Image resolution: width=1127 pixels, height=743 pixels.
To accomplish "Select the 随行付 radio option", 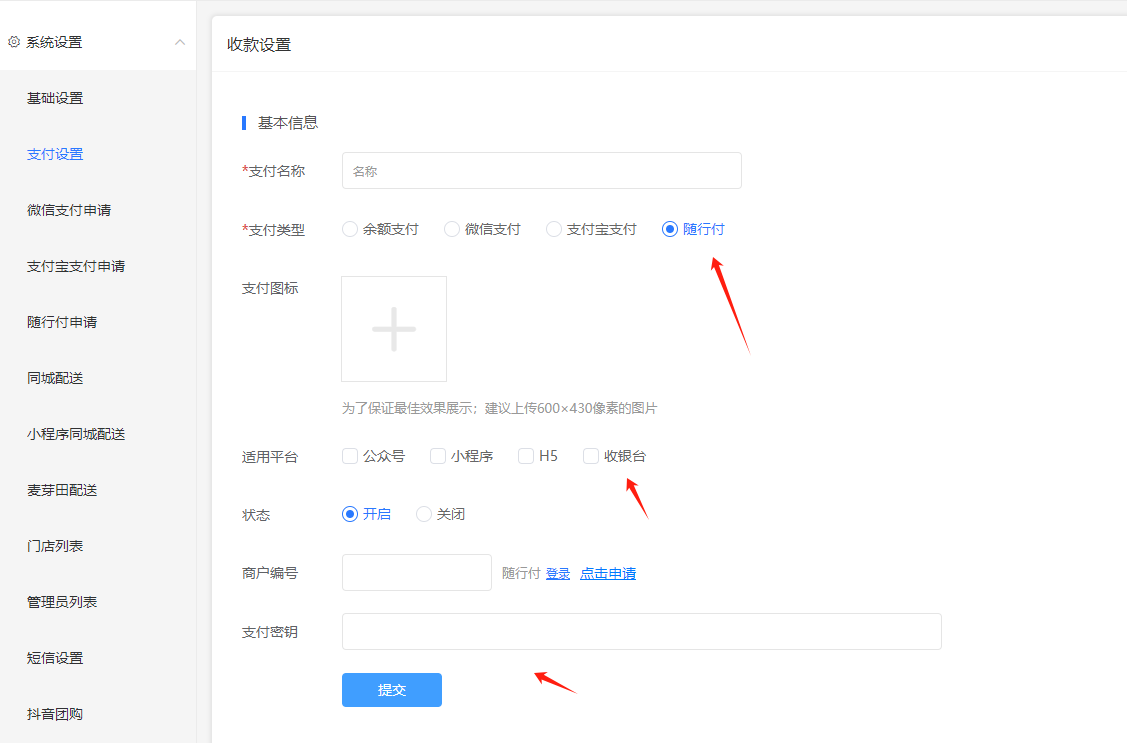I will (670, 229).
